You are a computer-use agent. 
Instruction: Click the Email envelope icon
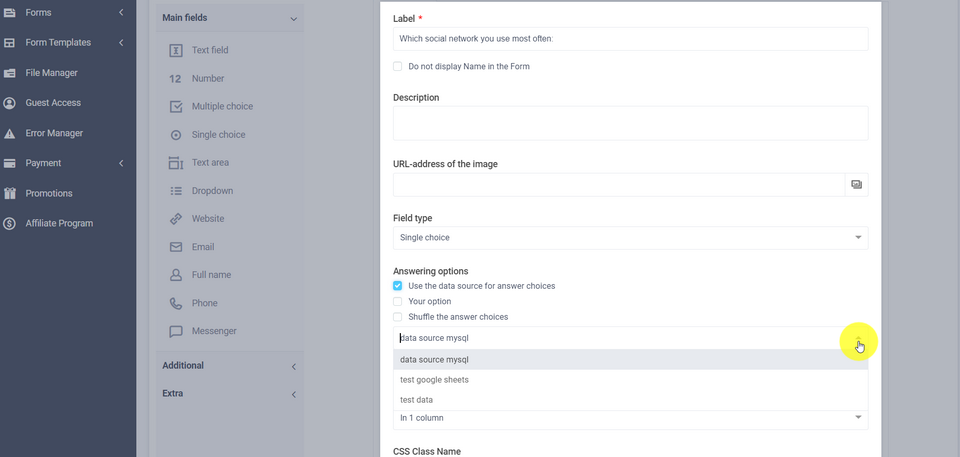[176, 247]
